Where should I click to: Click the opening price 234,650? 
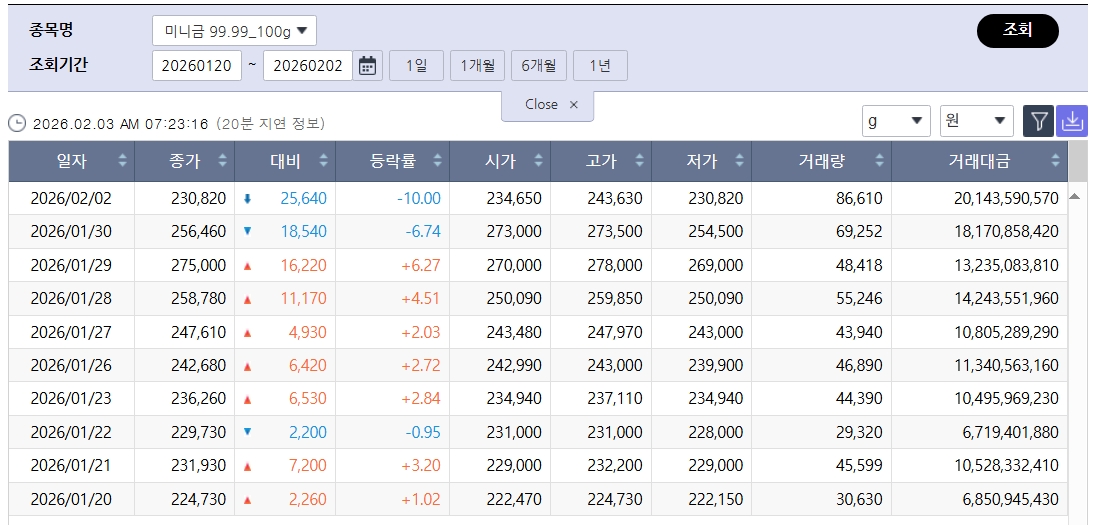click(514, 199)
